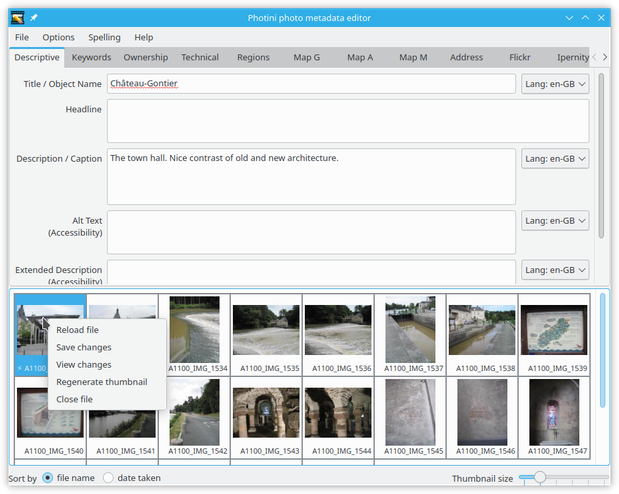
Task: Choose Regenerate thumbnail from context menu
Action: pos(107,382)
